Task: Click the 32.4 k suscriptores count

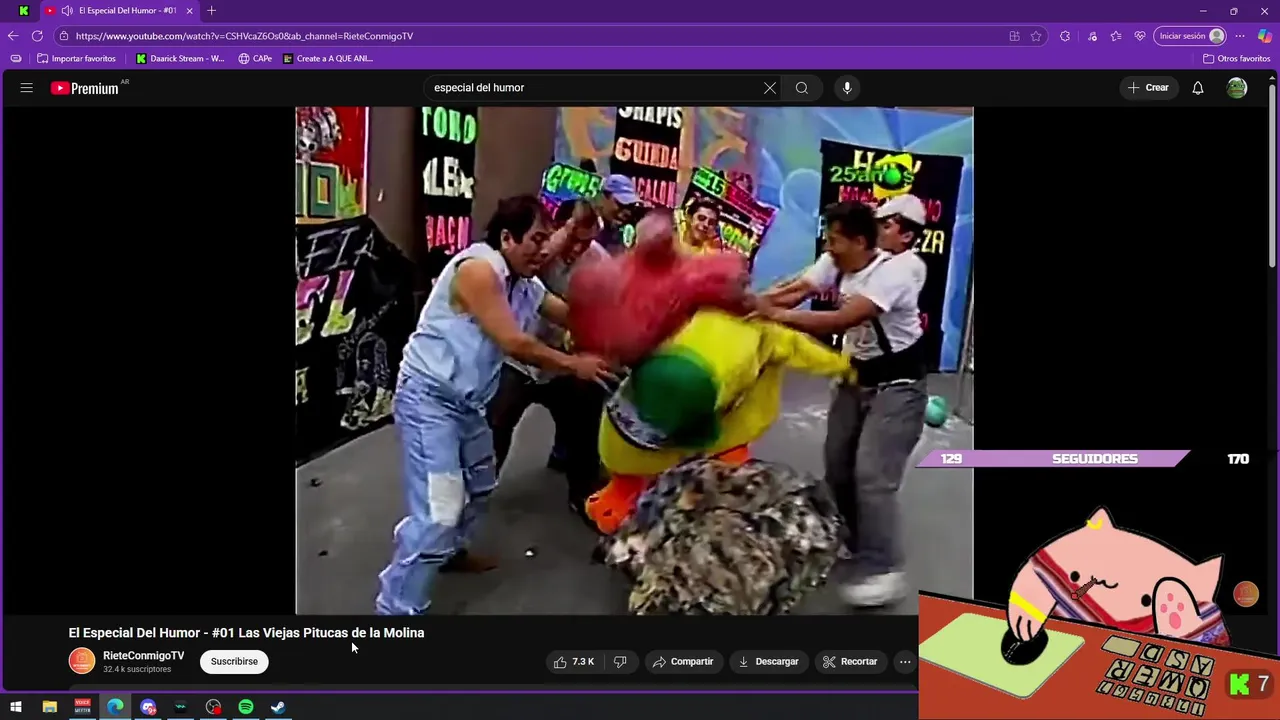Action: point(137,670)
